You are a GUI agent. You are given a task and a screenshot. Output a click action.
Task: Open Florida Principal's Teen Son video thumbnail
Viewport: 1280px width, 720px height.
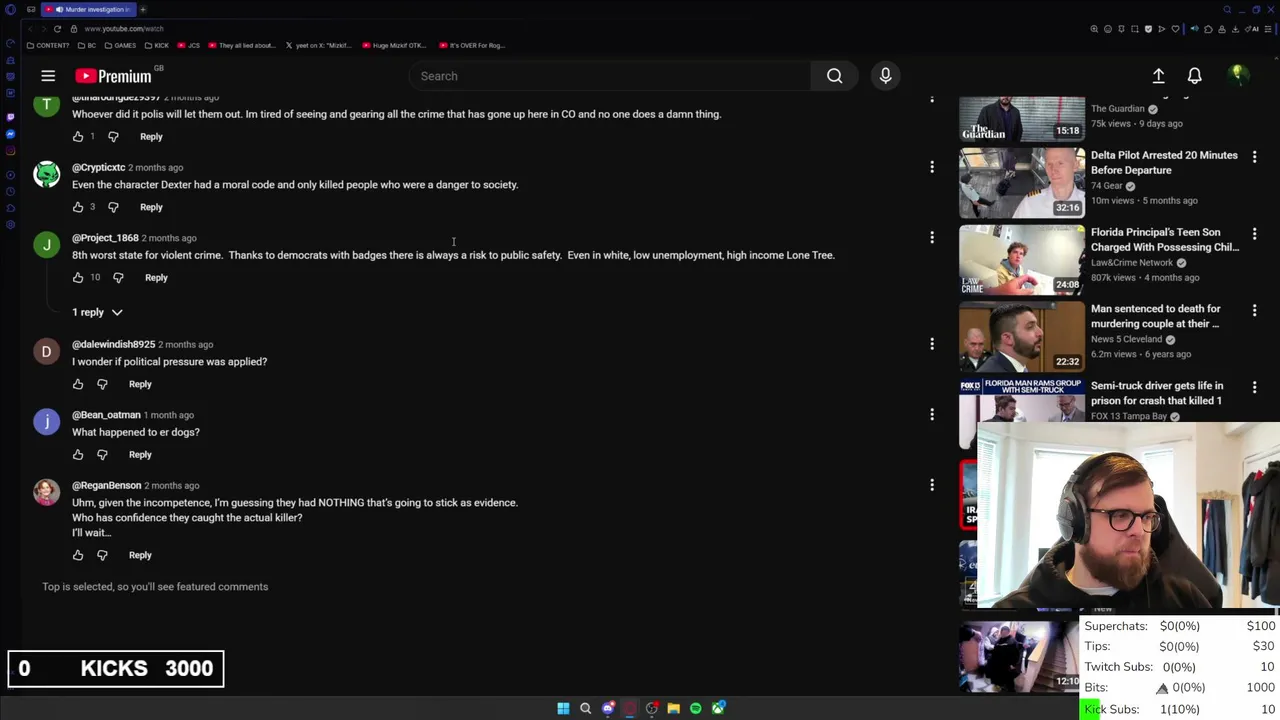click(x=1022, y=260)
